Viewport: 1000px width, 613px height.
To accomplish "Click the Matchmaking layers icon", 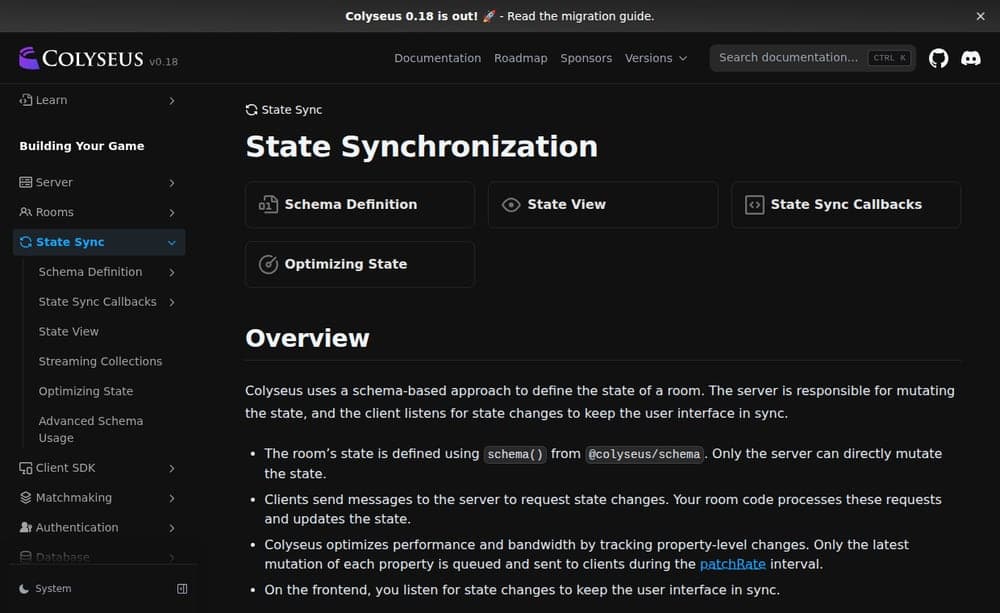I will [26, 498].
